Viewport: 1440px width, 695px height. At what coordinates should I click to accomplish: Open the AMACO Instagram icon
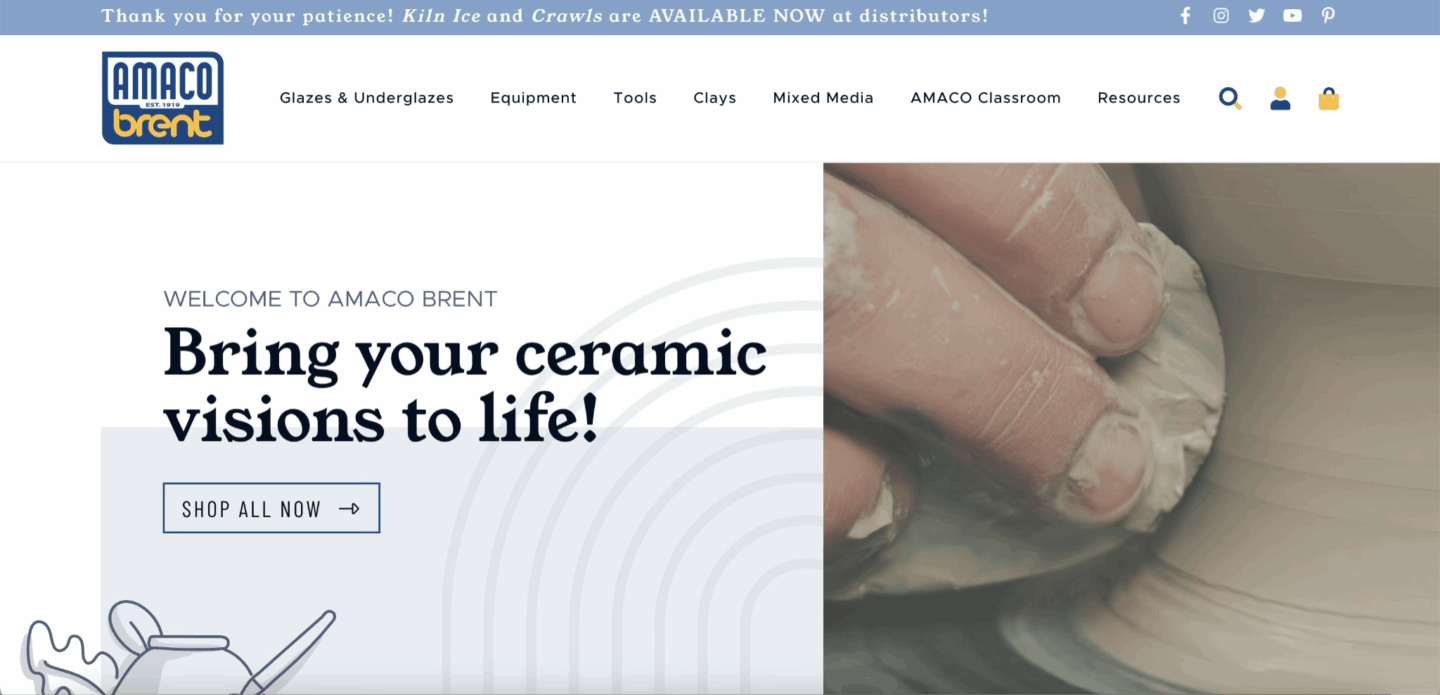[1221, 16]
